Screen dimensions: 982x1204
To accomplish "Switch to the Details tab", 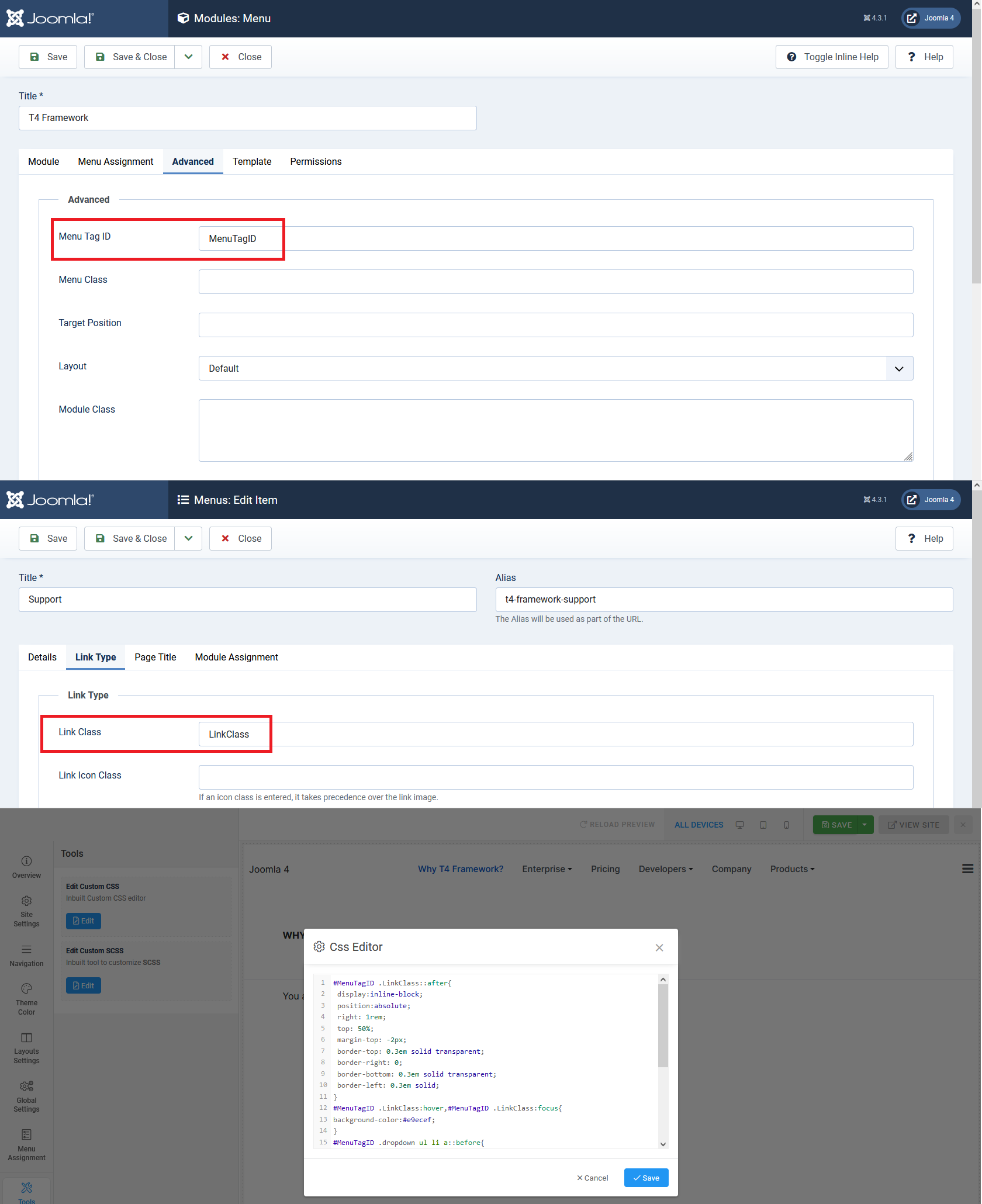I will [43, 657].
